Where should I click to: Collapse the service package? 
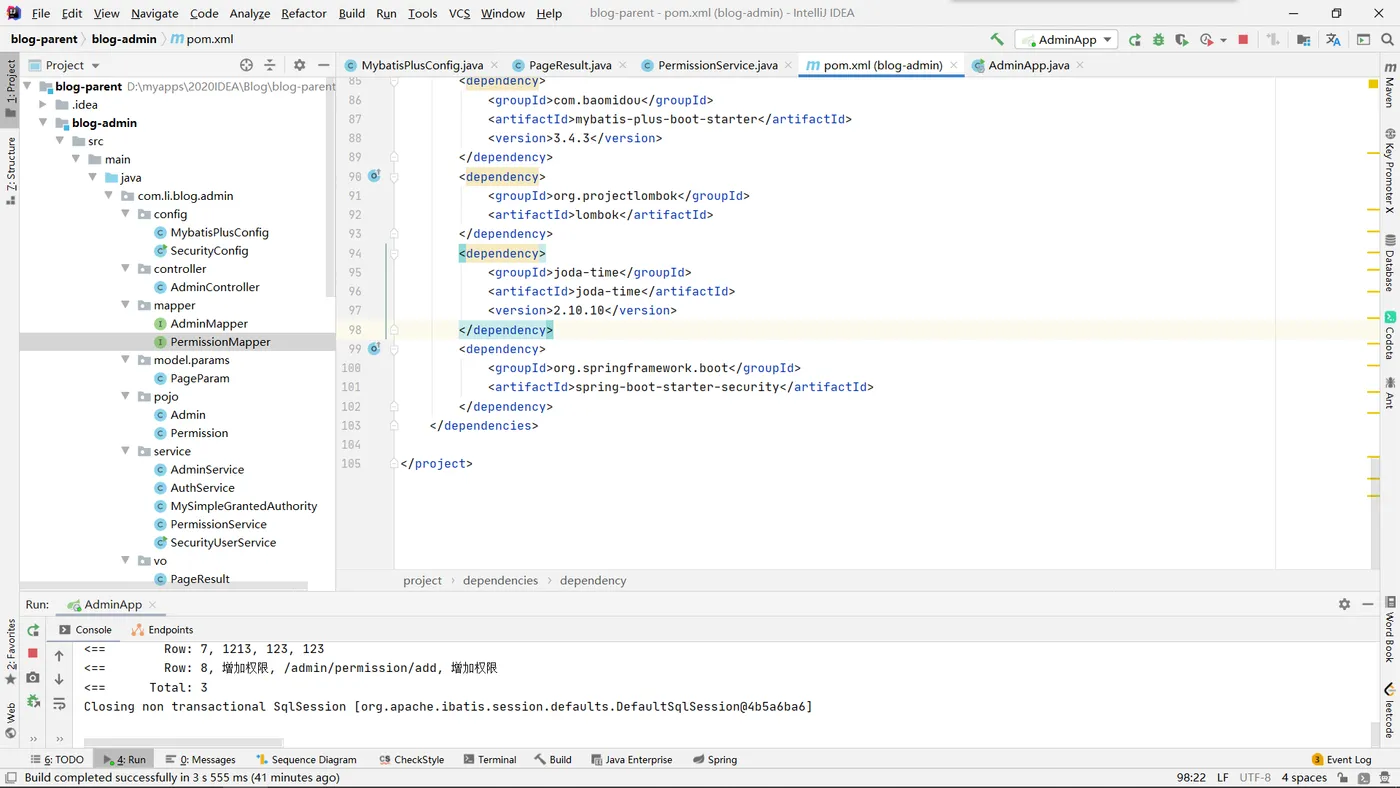pos(126,451)
